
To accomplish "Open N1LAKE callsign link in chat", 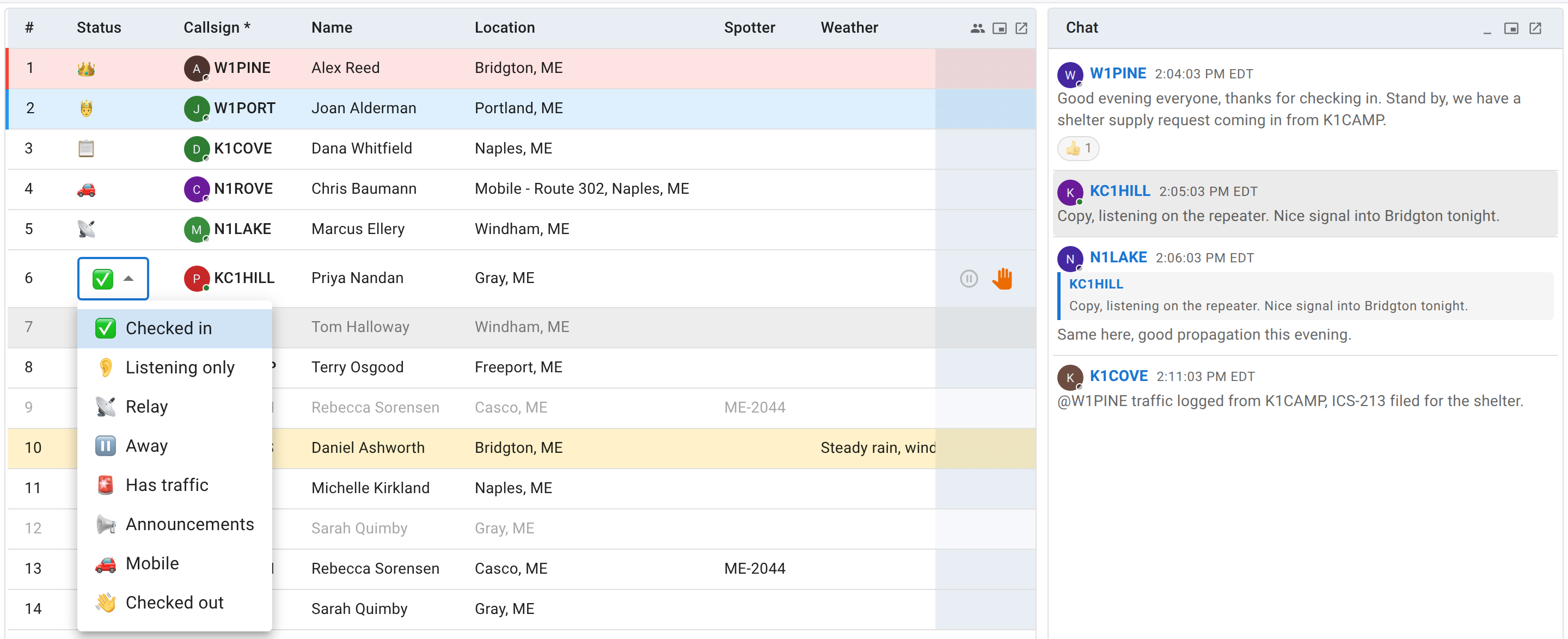I will coord(1118,257).
